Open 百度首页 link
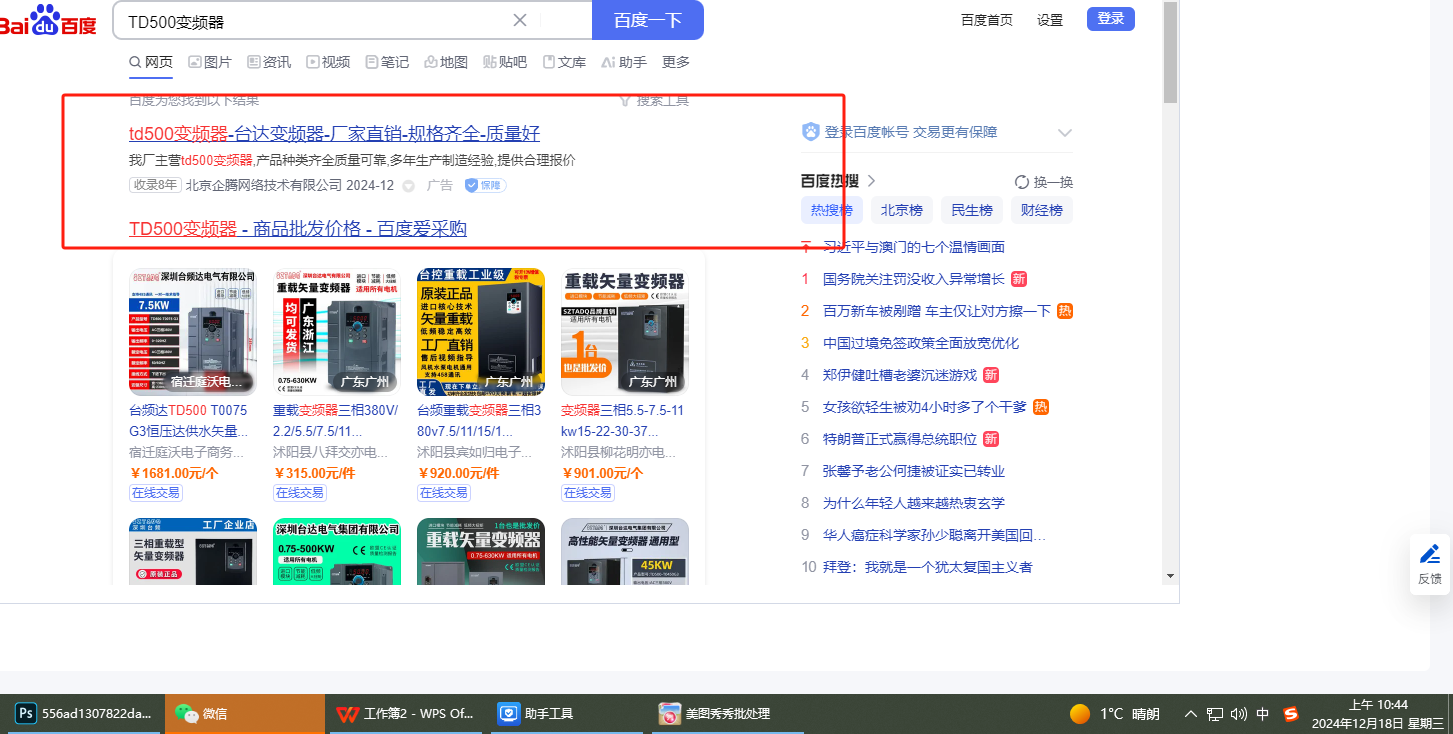The height and width of the screenshot is (734, 1453). [x=987, y=20]
